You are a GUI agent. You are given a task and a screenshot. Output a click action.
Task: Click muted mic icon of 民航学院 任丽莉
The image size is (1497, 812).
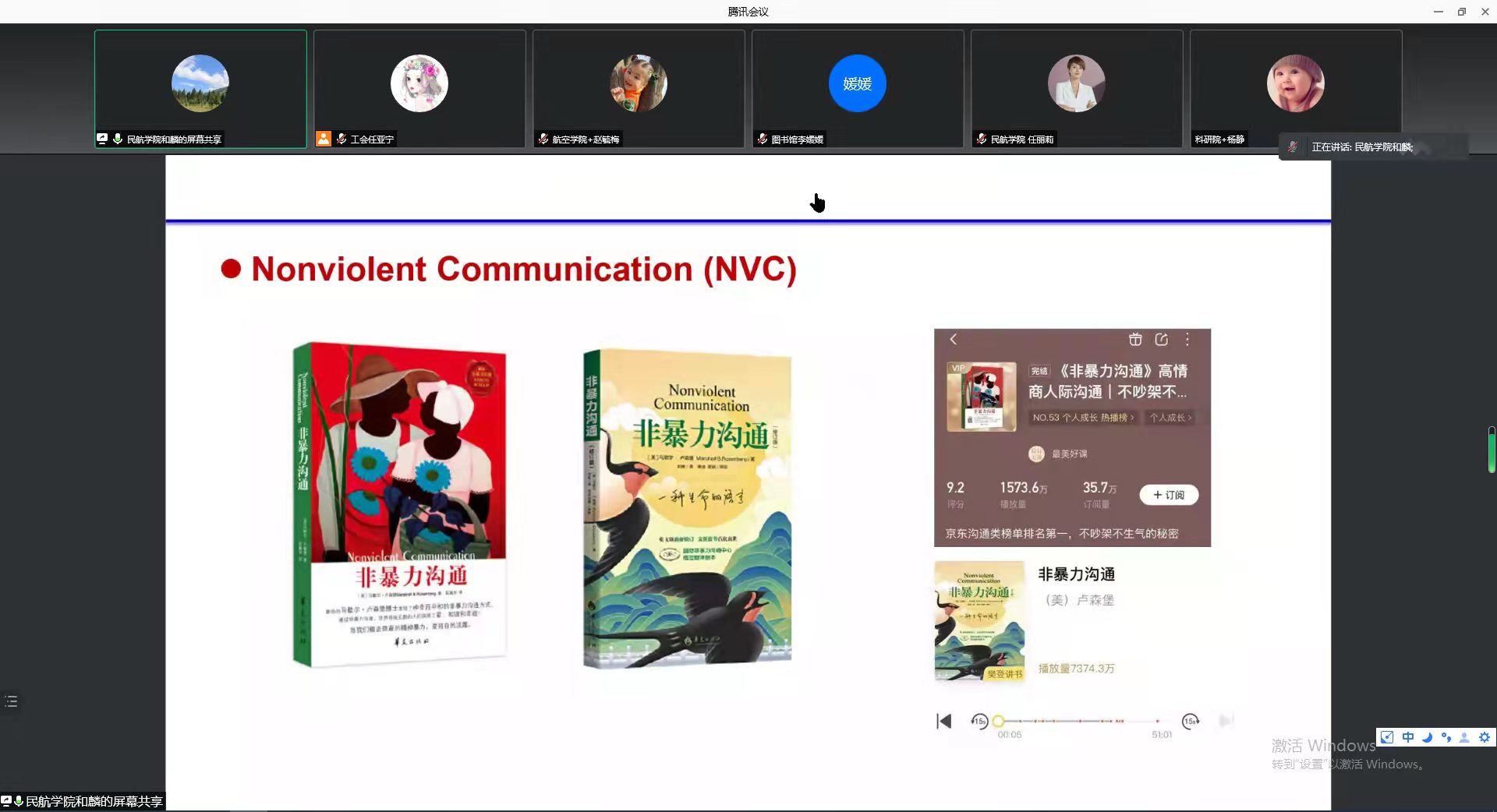click(x=981, y=139)
